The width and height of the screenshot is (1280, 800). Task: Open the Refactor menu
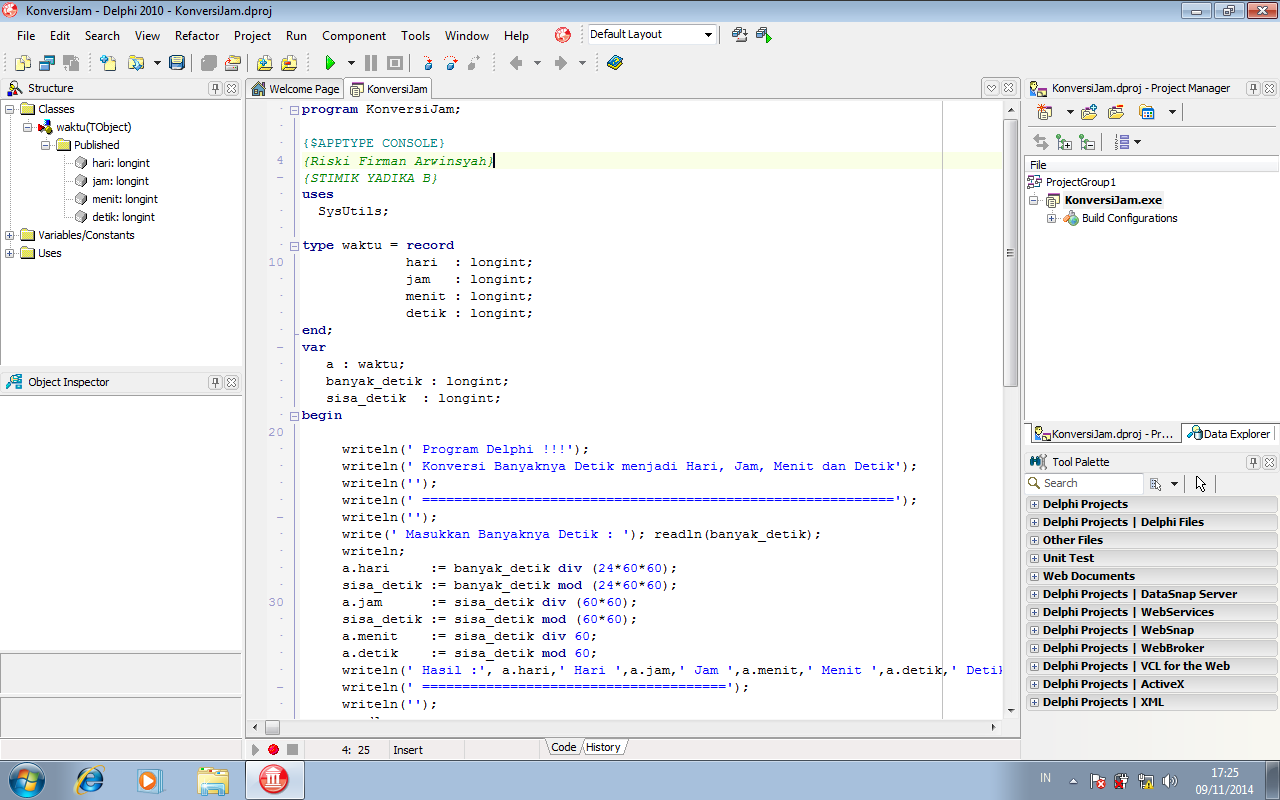(x=196, y=35)
